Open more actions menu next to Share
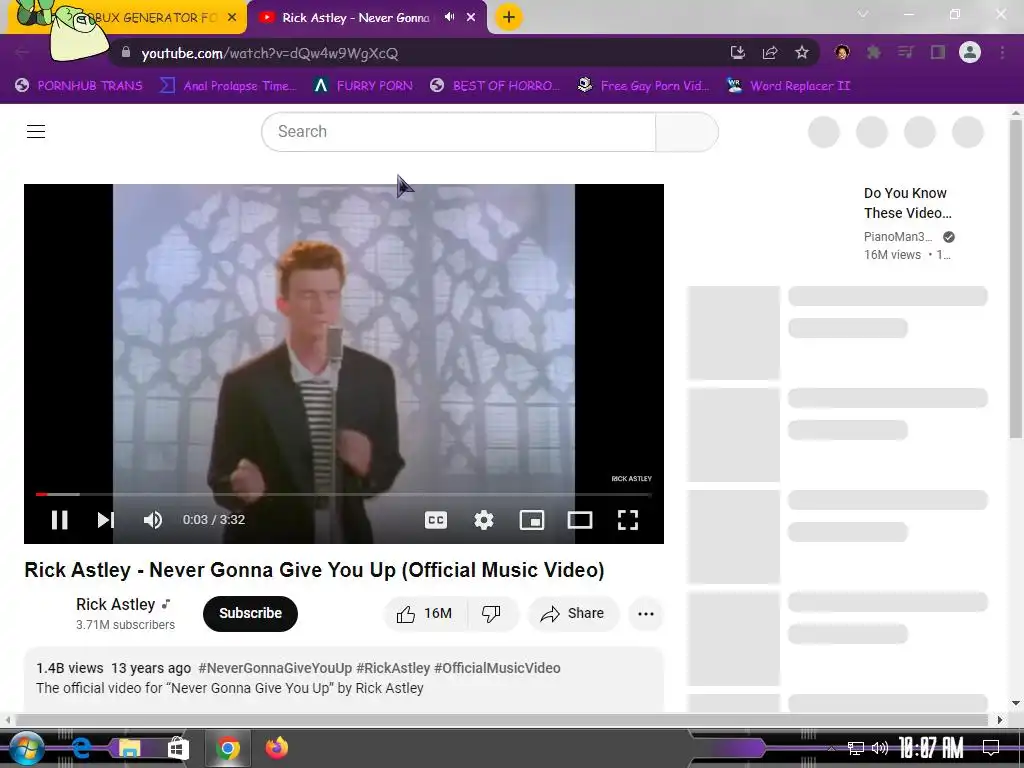Viewport: 1024px width, 768px height. pyautogui.click(x=646, y=613)
